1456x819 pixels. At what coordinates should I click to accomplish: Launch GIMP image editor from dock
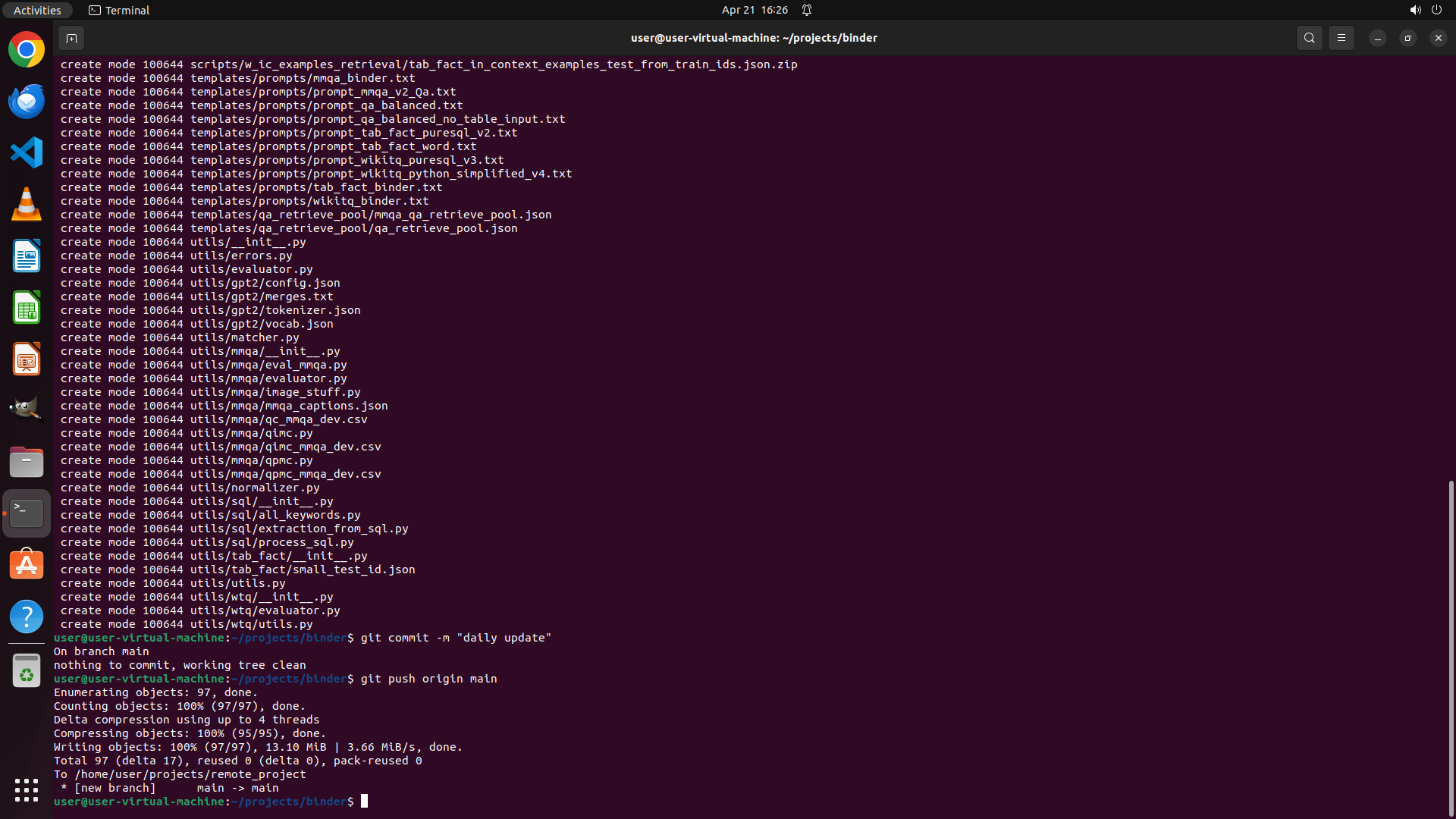(x=27, y=410)
